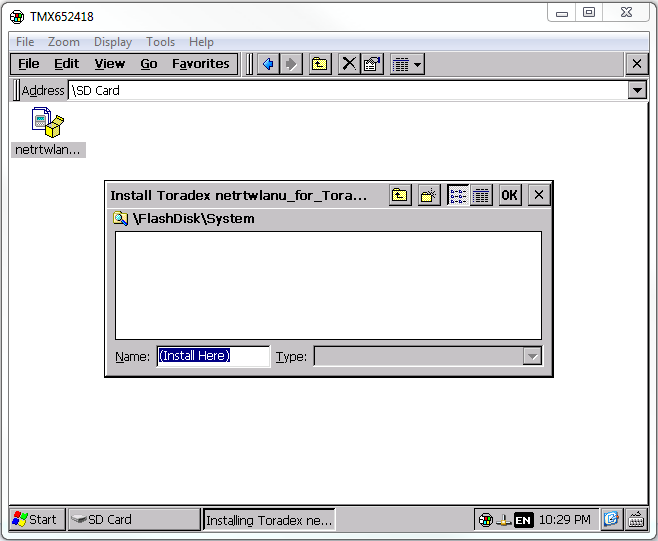Go up one level in install dialog
Image resolution: width=658 pixels, height=541 pixels.
click(400, 195)
